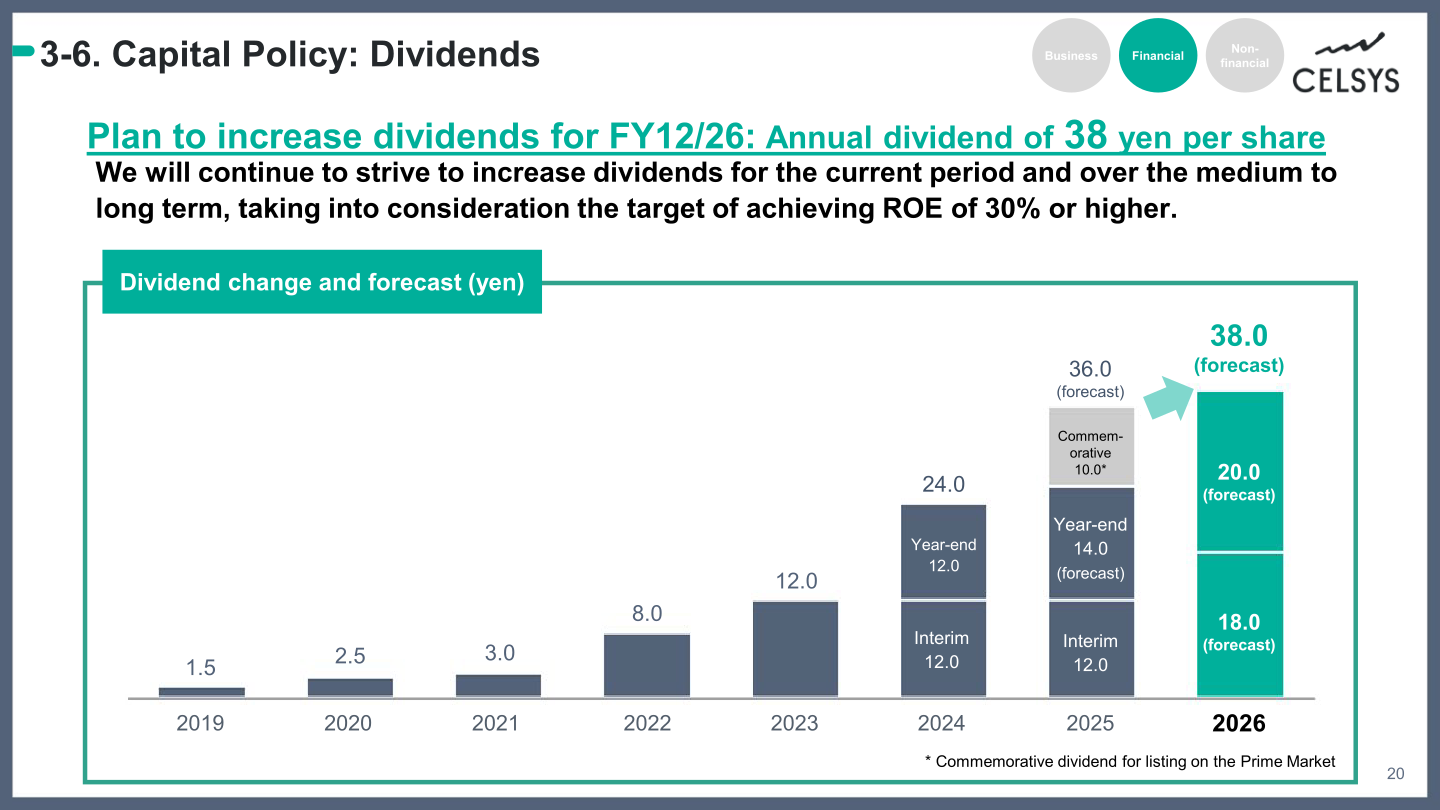This screenshot has width=1440, height=810.
Task: Click the 2025 "Year-end 14.0 (forecast)" segment
Action: tap(1091, 544)
